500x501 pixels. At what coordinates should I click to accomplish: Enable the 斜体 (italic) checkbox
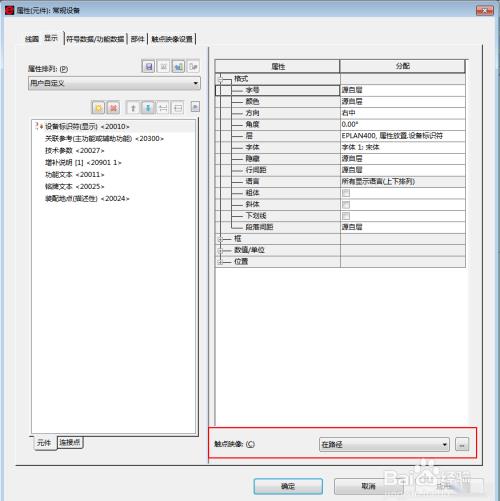click(x=346, y=204)
